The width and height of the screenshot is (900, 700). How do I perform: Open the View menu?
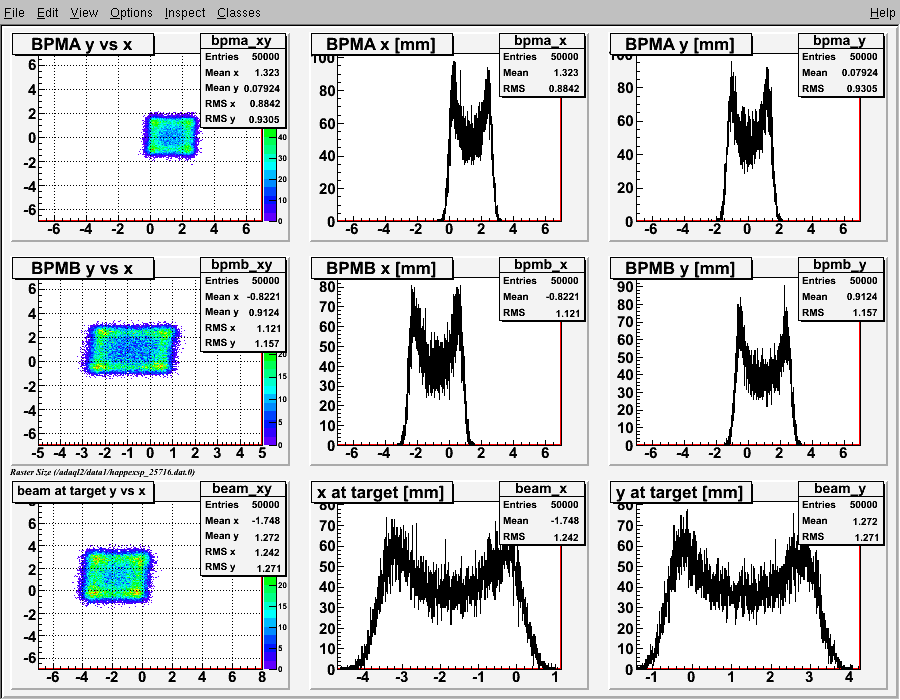click(84, 12)
